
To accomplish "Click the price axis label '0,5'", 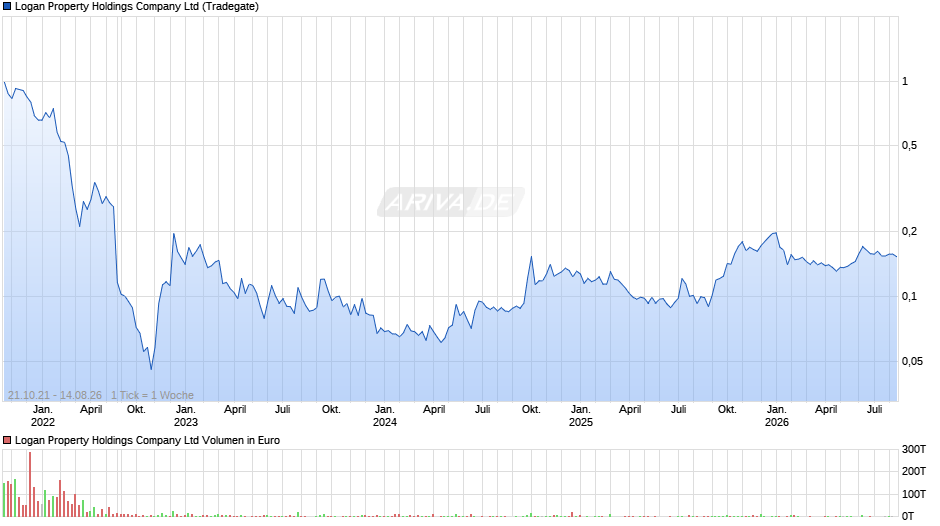I will pos(909,146).
